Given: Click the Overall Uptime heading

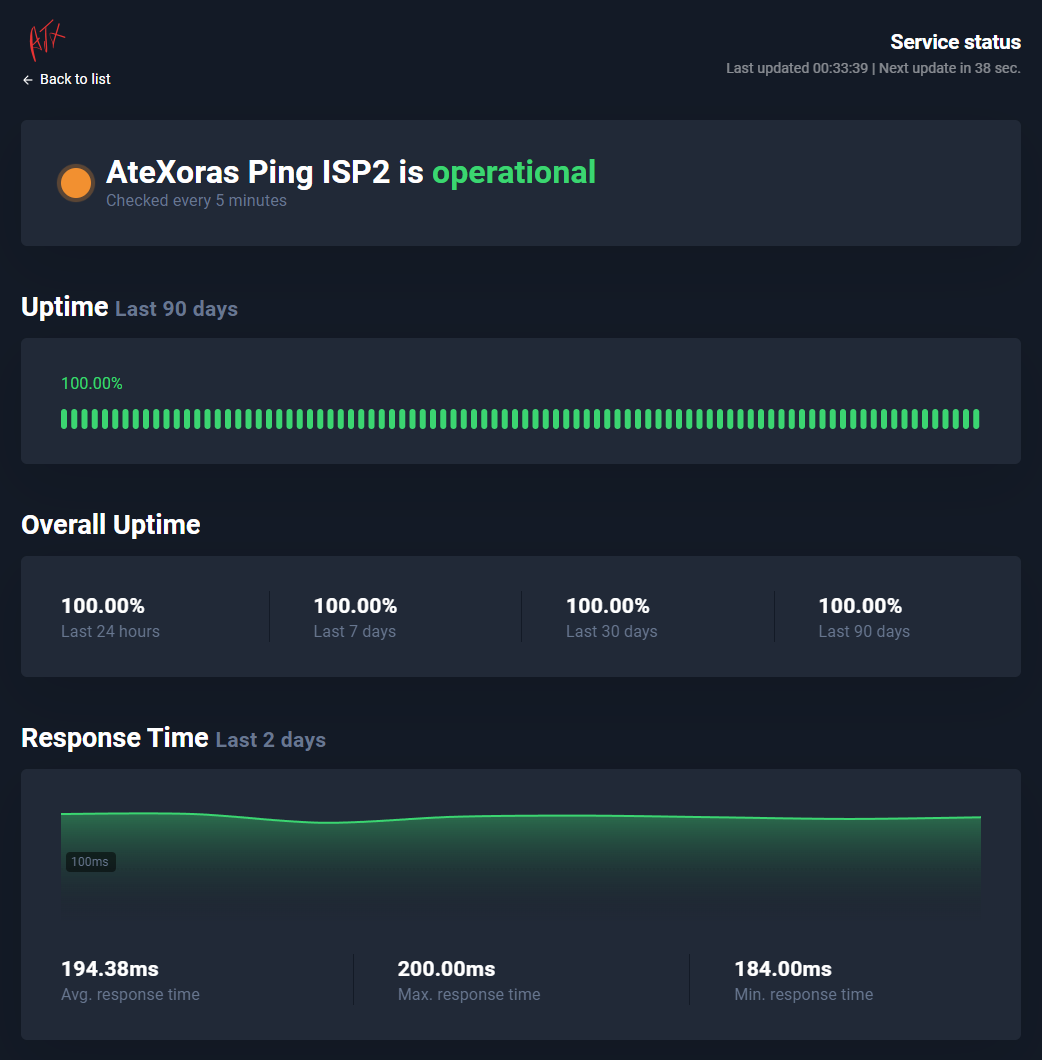Looking at the screenshot, I should [111, 525].
